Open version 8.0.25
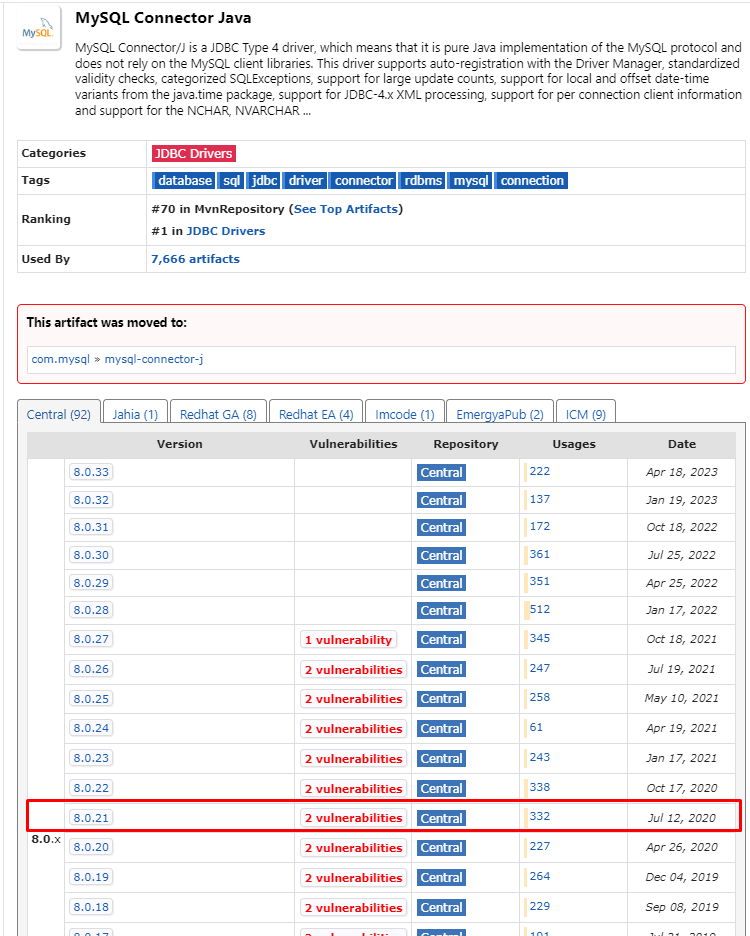 (x=91, y=698)
